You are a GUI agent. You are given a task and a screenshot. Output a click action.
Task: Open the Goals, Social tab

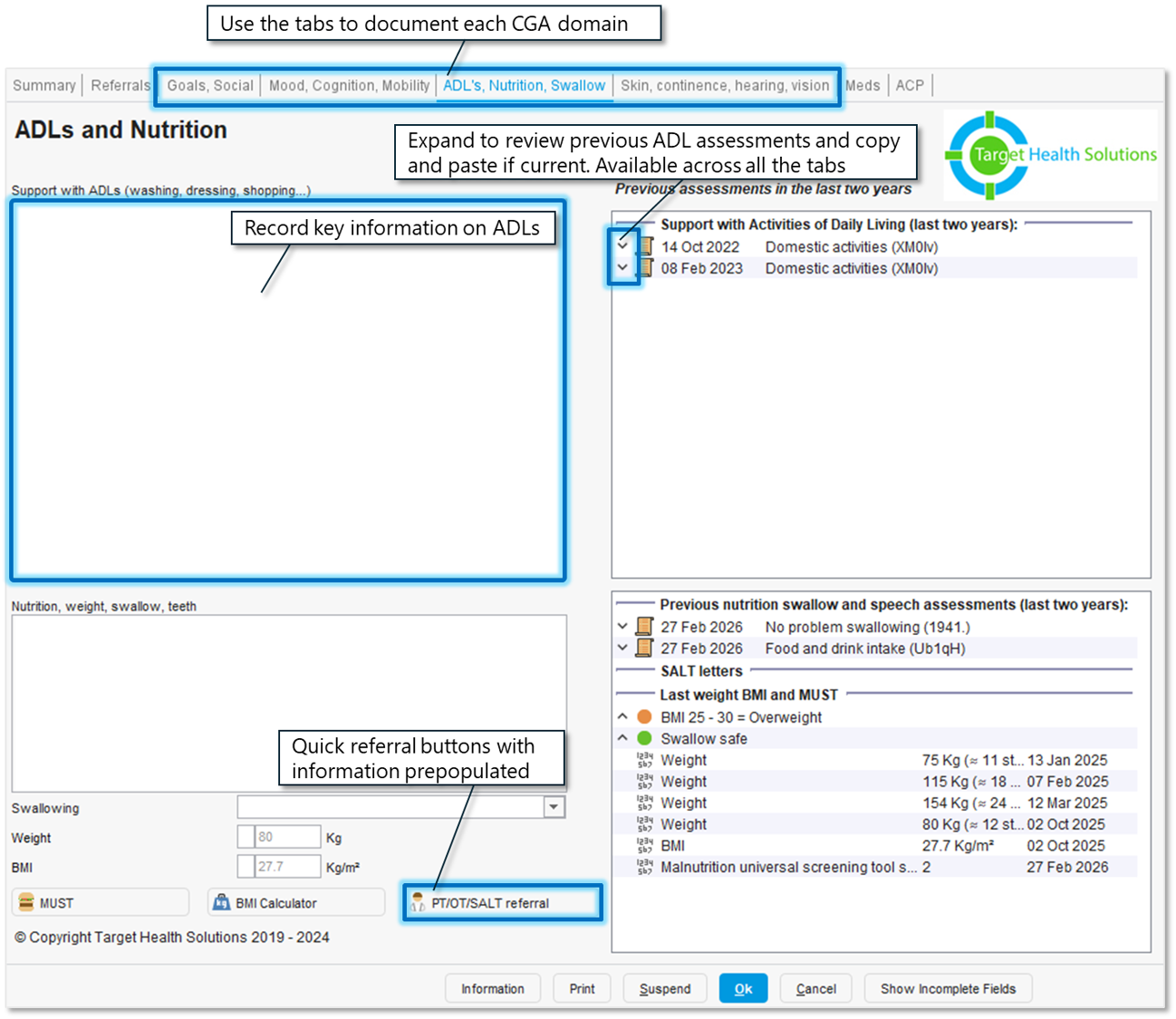[x=210, y=85]
